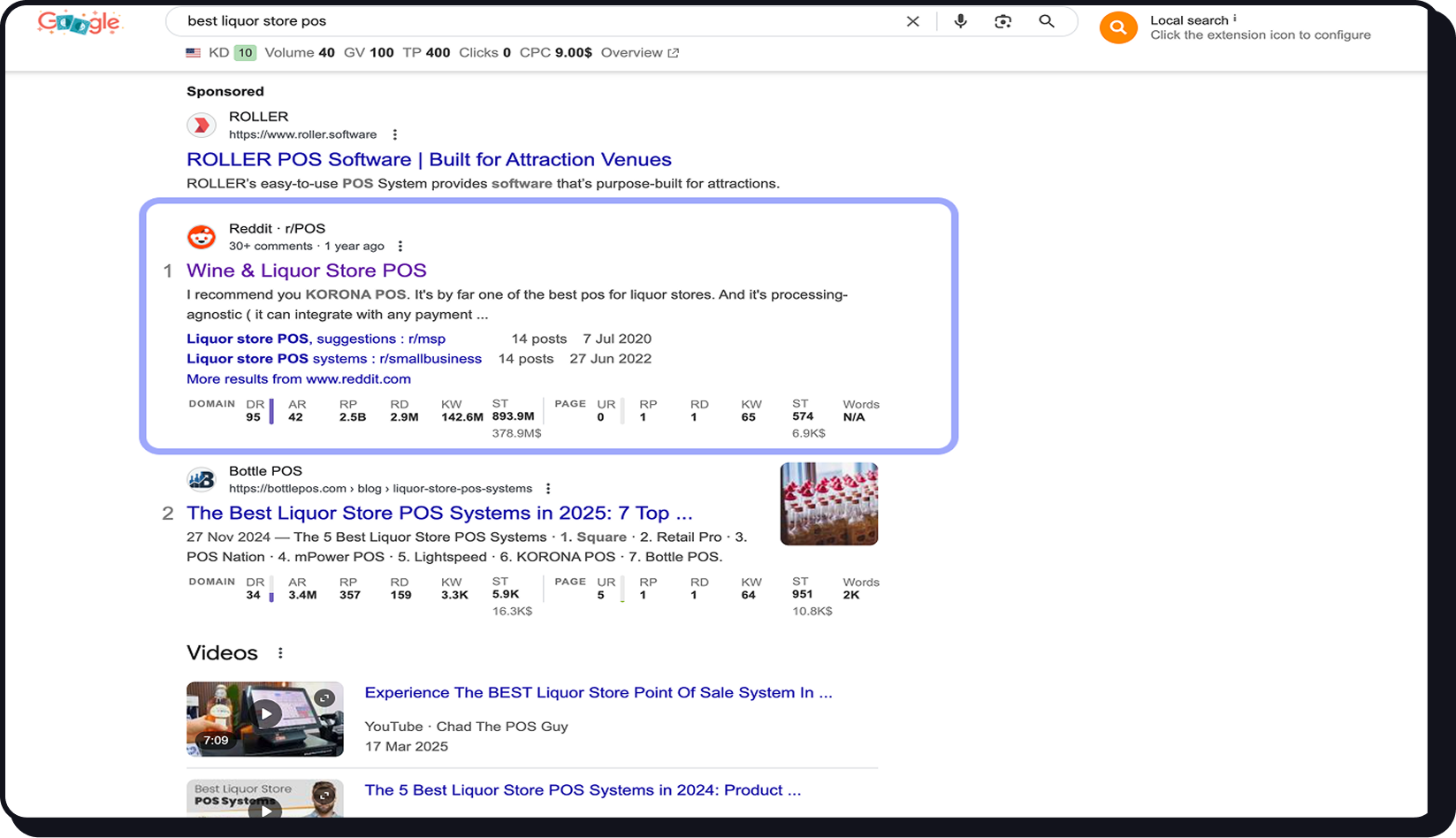Open The Best Liquor Store POS Systems in 2025 result
This screenshot has height=838, width=1456.
pos(439,514)
